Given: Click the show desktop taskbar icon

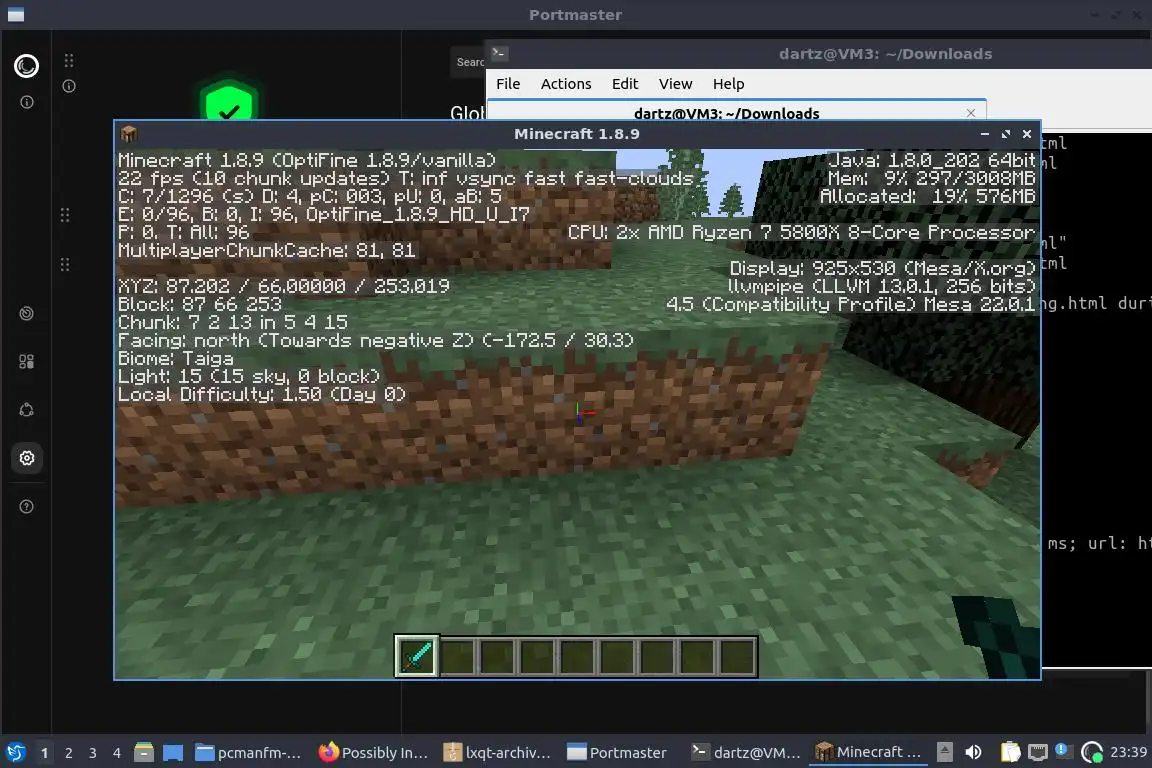Looking at the screenshot, I should click(x=173, y=753).
